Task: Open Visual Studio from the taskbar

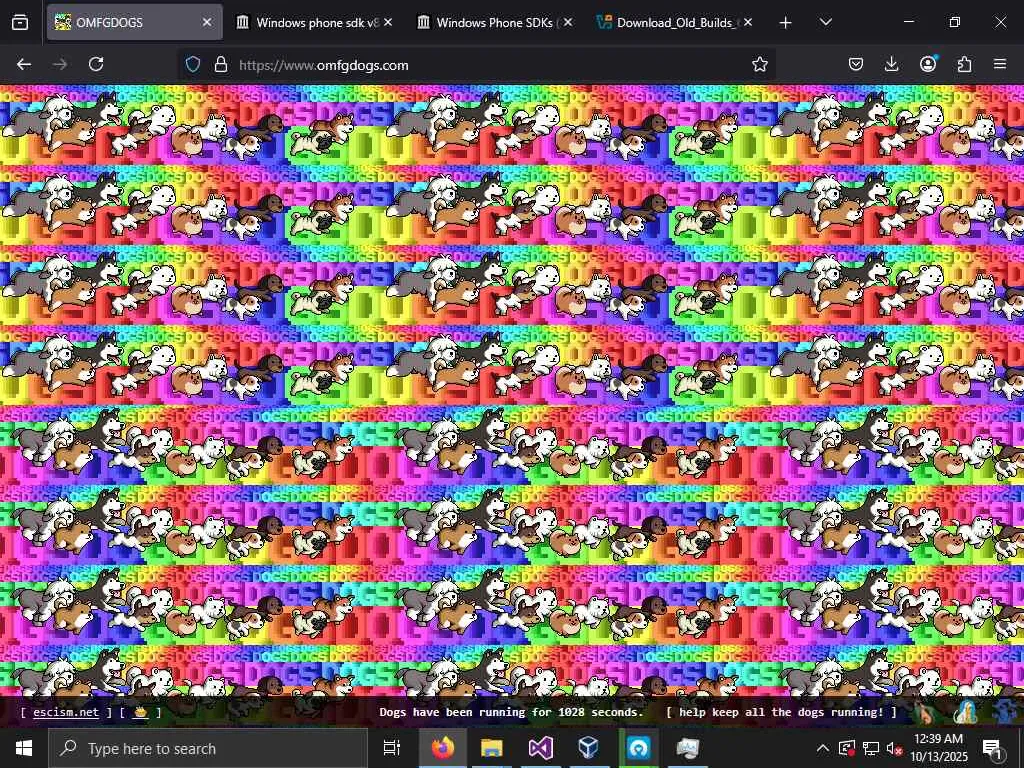Action: pos(540,748)
